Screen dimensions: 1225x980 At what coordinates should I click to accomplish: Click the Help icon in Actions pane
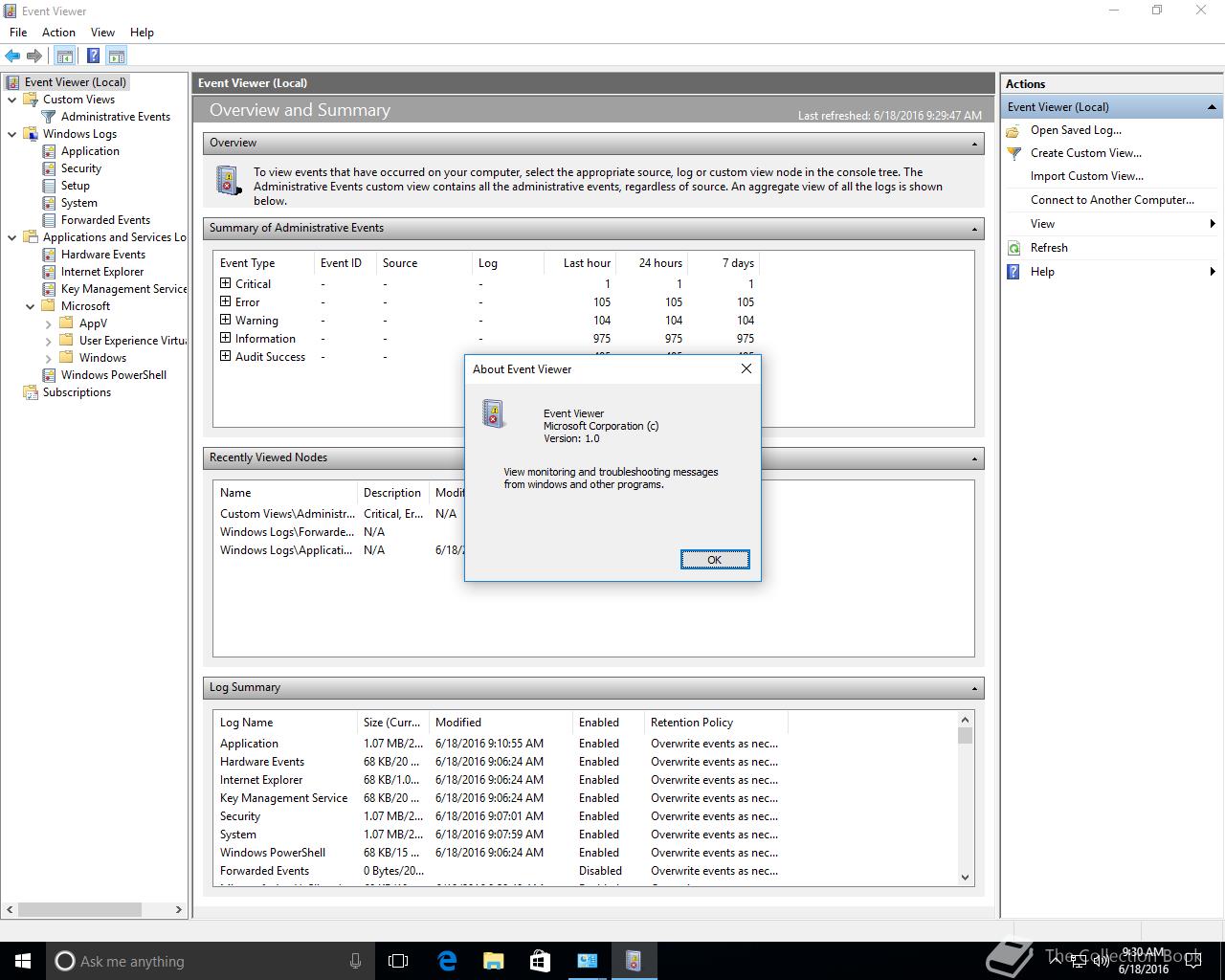point(1013,272)
